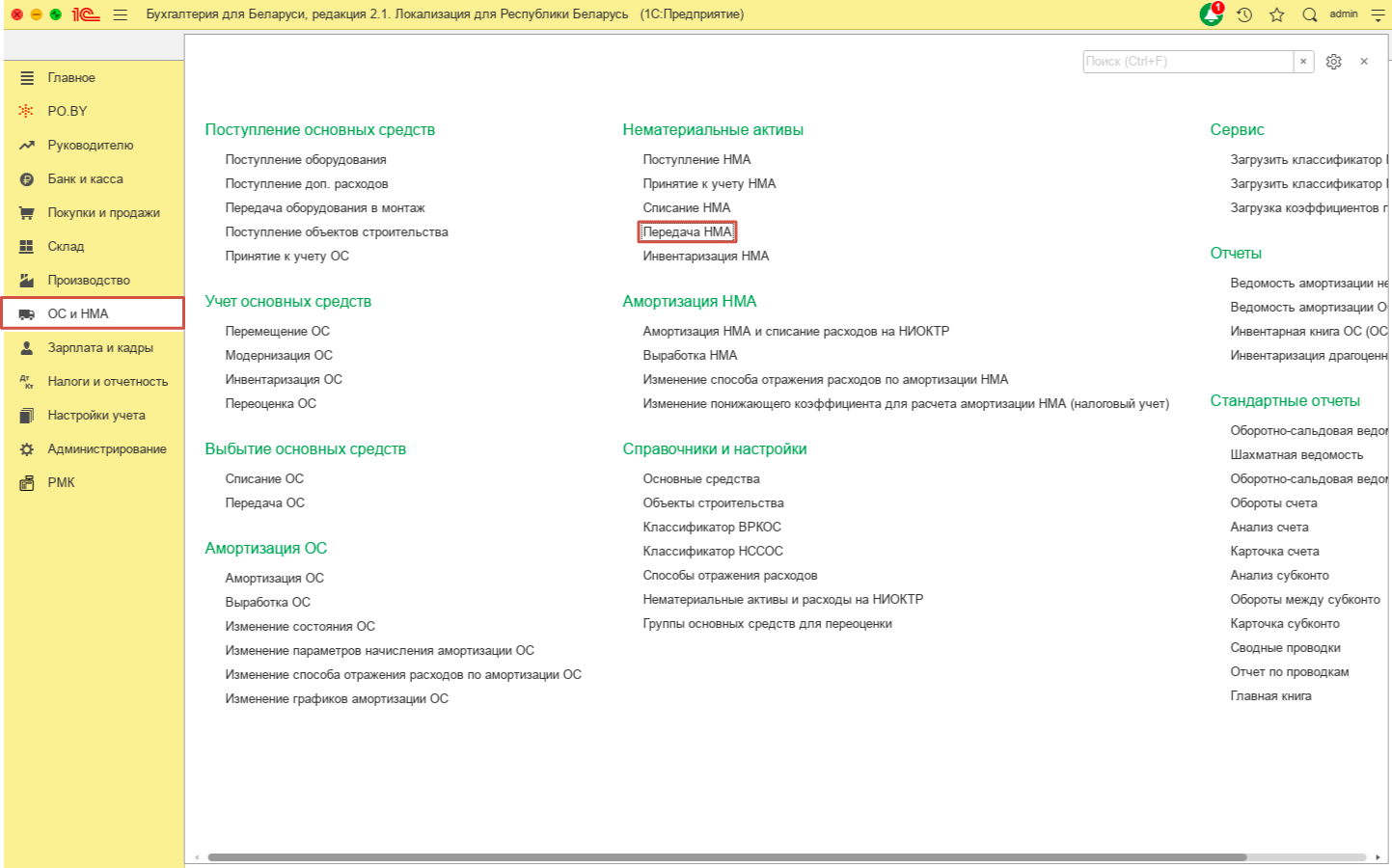The width and height of the screenshot is (1392, 868).
Task: Open the hamburger sections menu icon
Action: pos(121,14)
